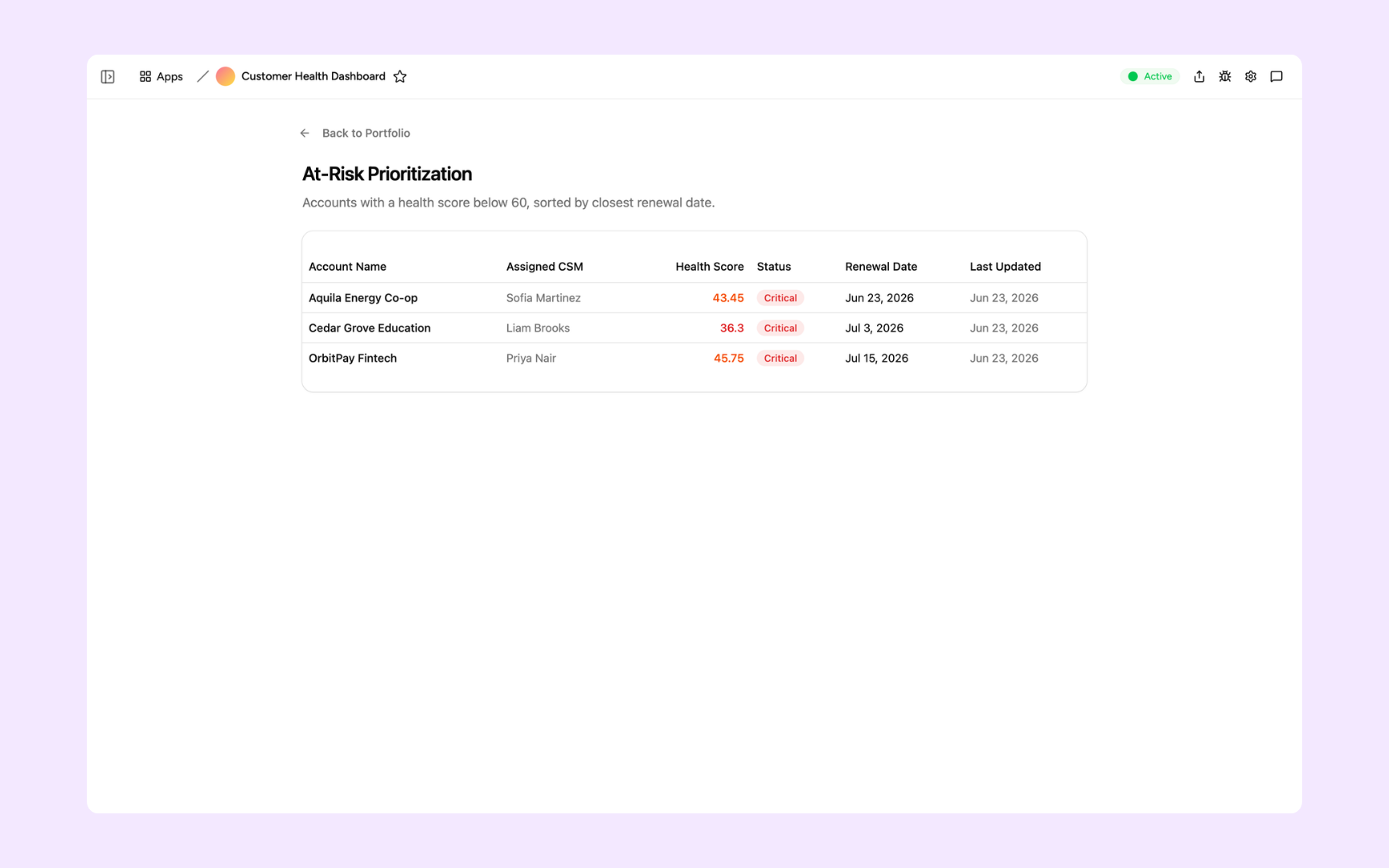Favorite the dashboard with the star icon
Image resolution: width=1389 pixels, height=868 pixels.
tap(399, 76)
